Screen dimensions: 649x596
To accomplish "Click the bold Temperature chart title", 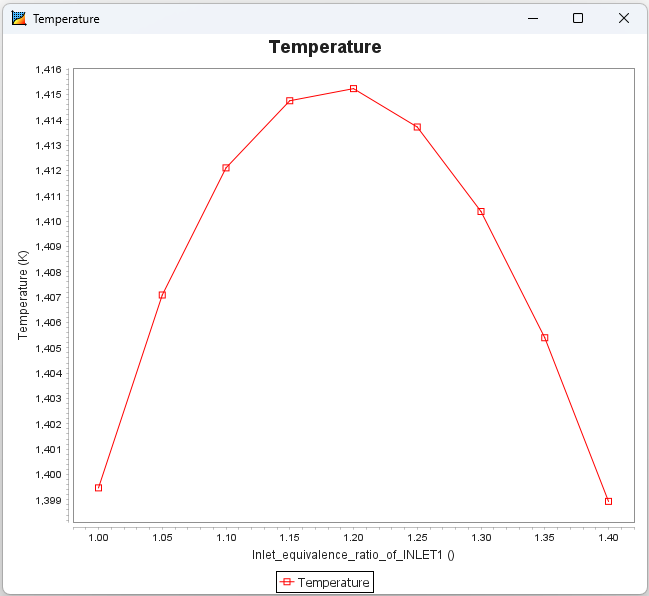I will point(325,47).
